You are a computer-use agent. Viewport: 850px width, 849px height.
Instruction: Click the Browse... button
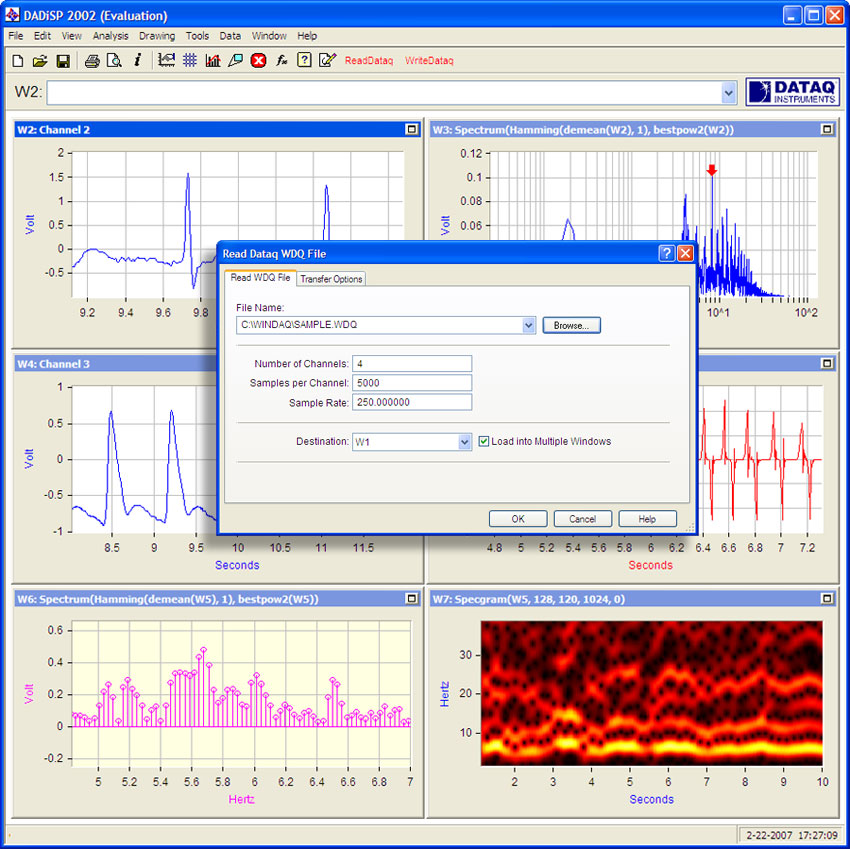571,325
